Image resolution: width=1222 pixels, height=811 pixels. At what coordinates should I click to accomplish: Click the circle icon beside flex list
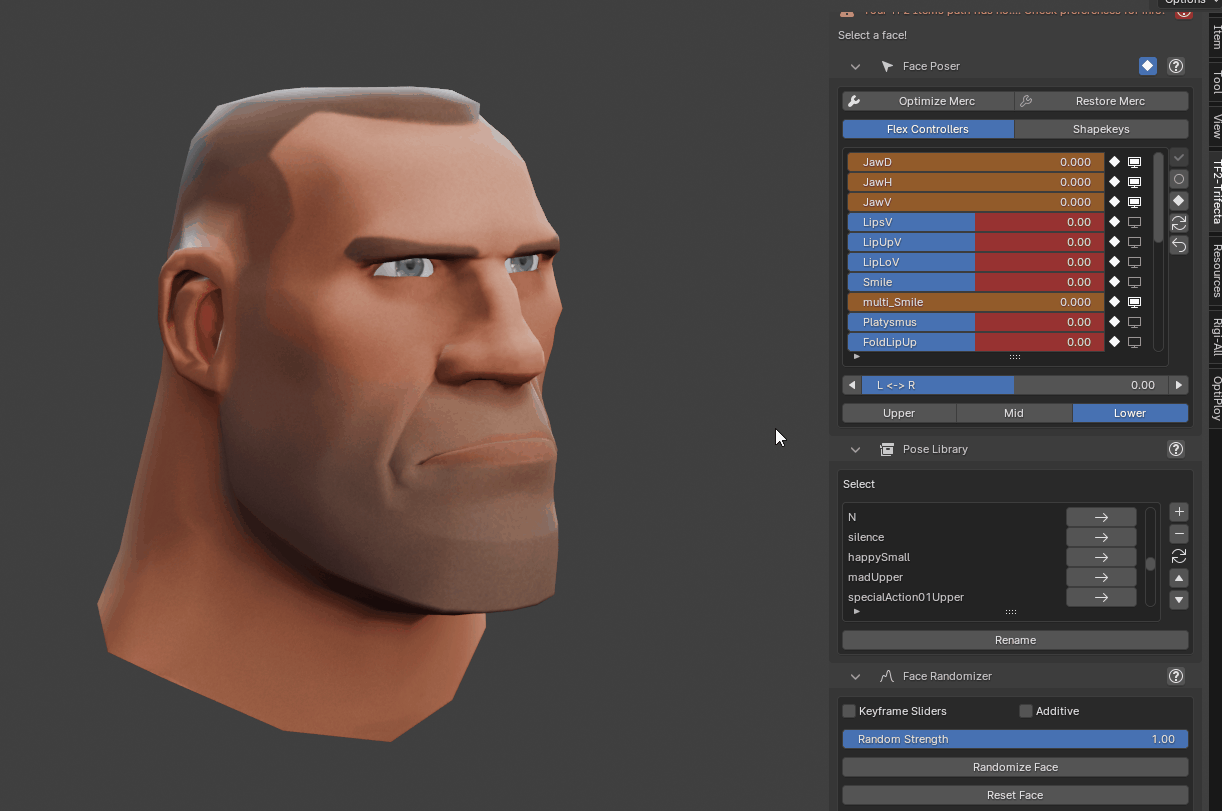coord(1179,179)
